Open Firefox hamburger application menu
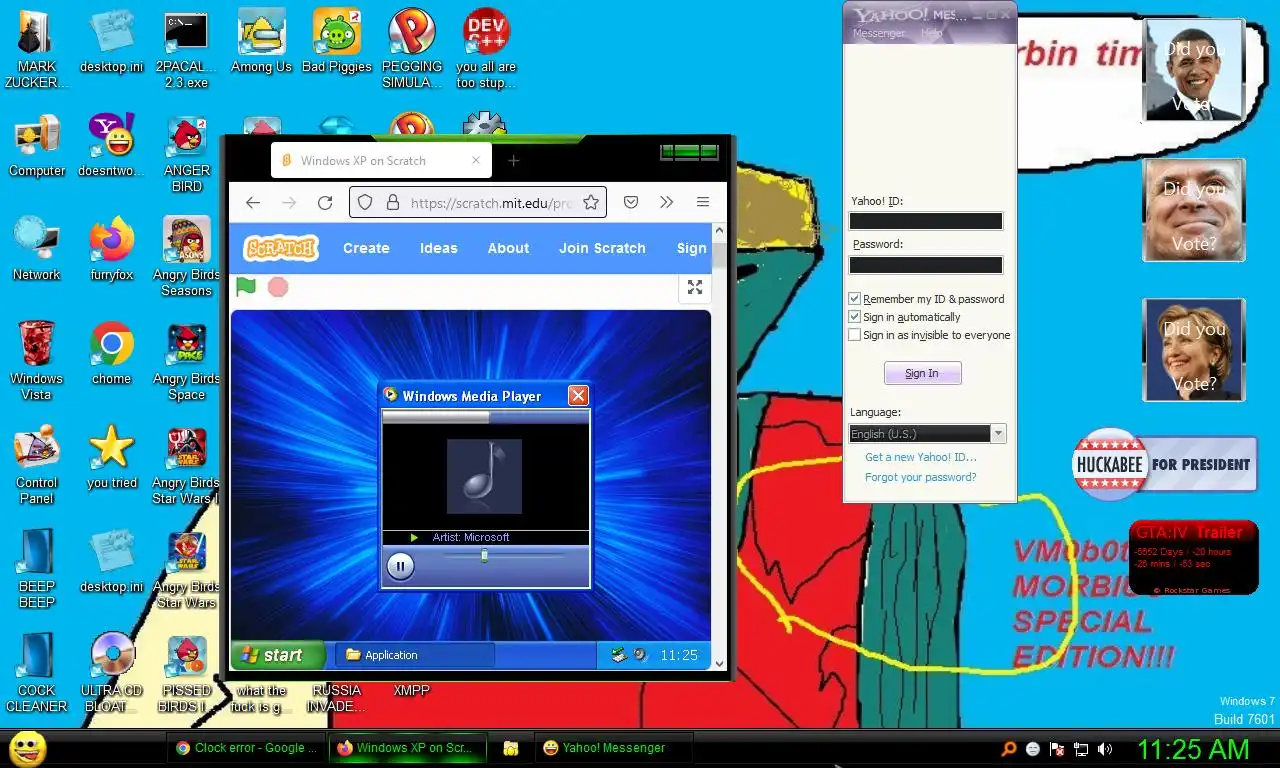1280x768 pixels. [x=703, y=203]
